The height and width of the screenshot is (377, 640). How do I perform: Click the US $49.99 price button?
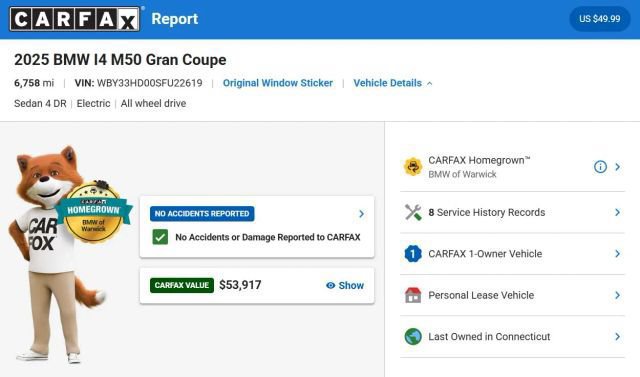click(x=600, y=19)
